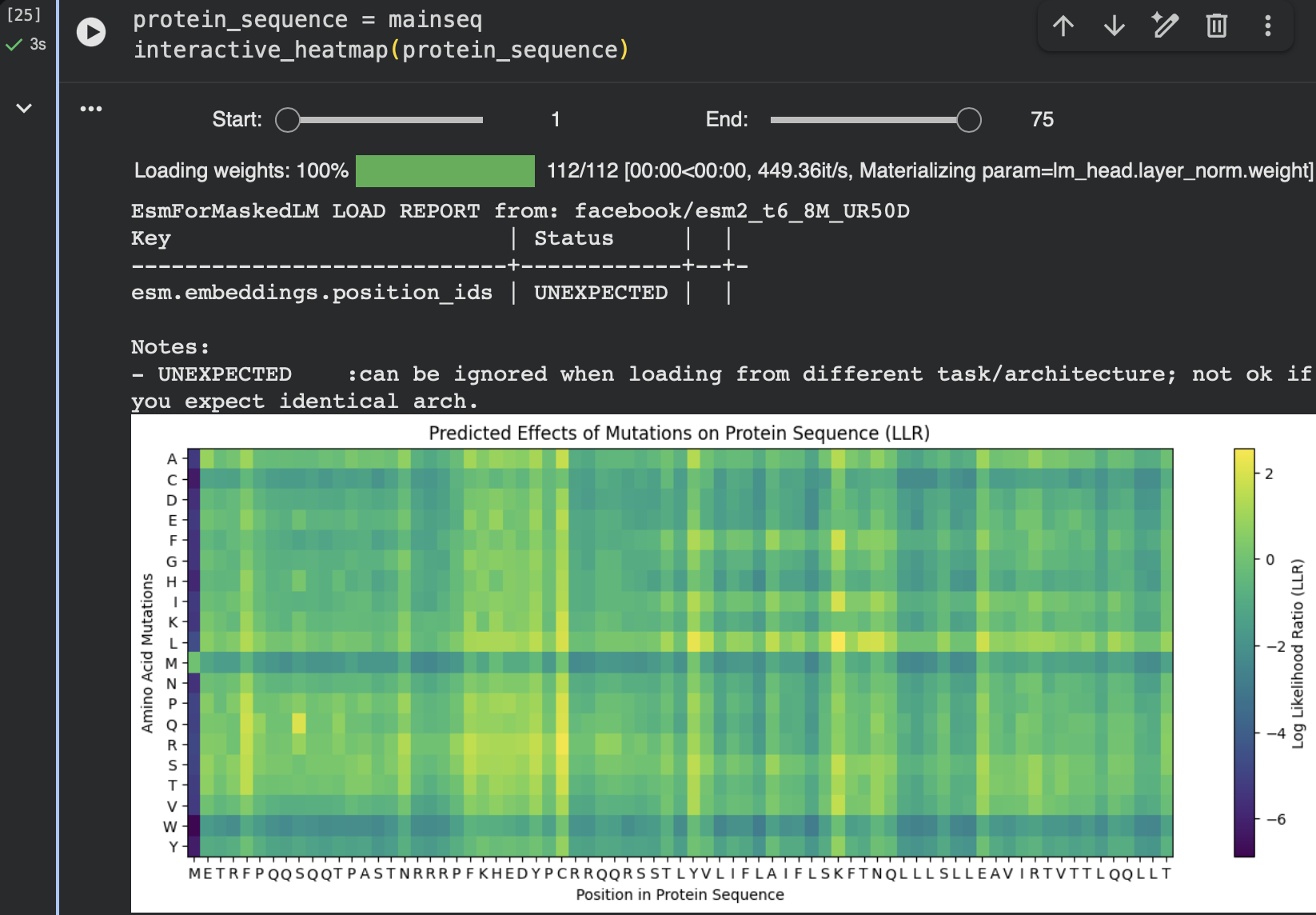Viewport: 1316px width, 915px height.
Task: Click the cell execution count [25]
Action: 24,15
